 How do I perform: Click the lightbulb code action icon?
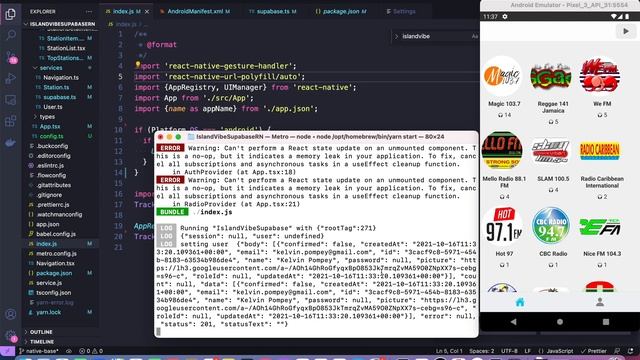138,64
